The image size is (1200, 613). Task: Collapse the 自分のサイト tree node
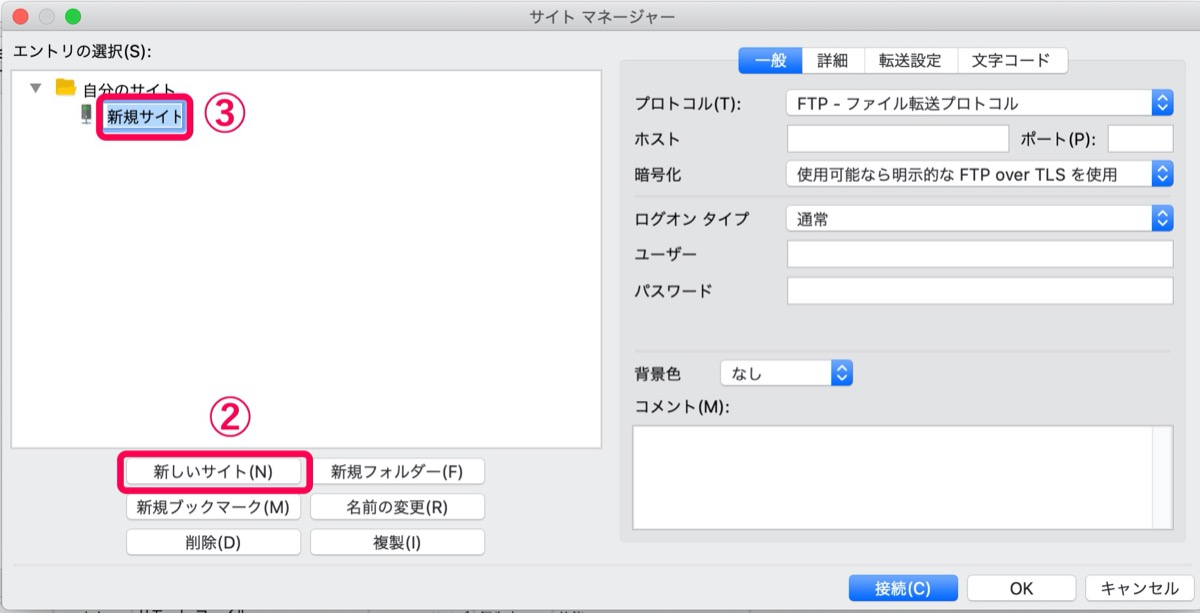pyautogui.click(x=36, y=88)
